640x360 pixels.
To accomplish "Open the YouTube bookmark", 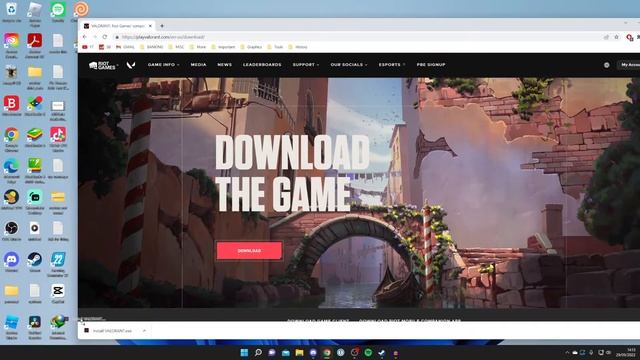I will pos(88,47).
